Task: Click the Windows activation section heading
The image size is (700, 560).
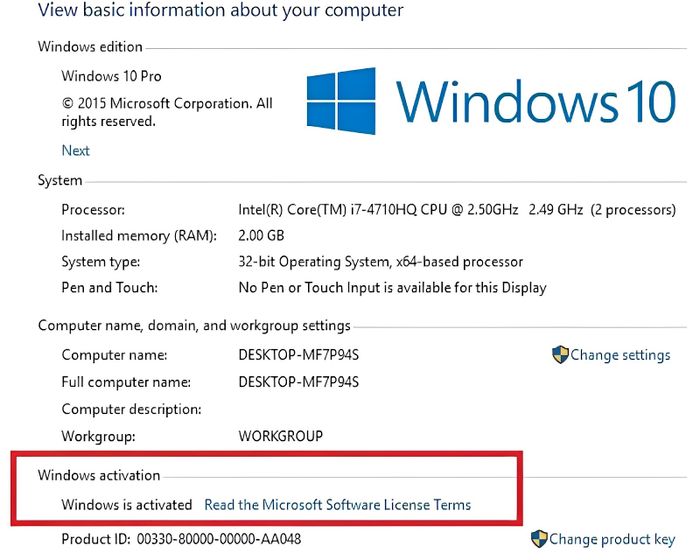Action: (99, 475)
